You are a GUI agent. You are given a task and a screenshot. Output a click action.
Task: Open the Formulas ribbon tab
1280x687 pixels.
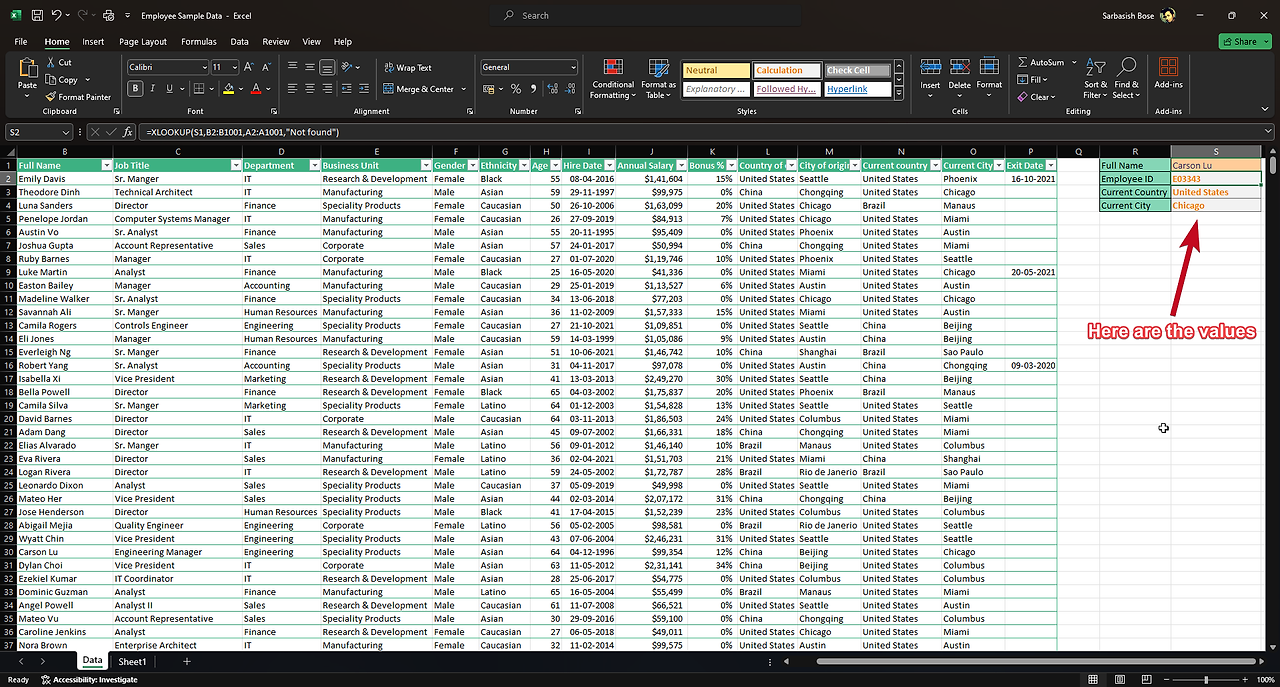(199, 42)
